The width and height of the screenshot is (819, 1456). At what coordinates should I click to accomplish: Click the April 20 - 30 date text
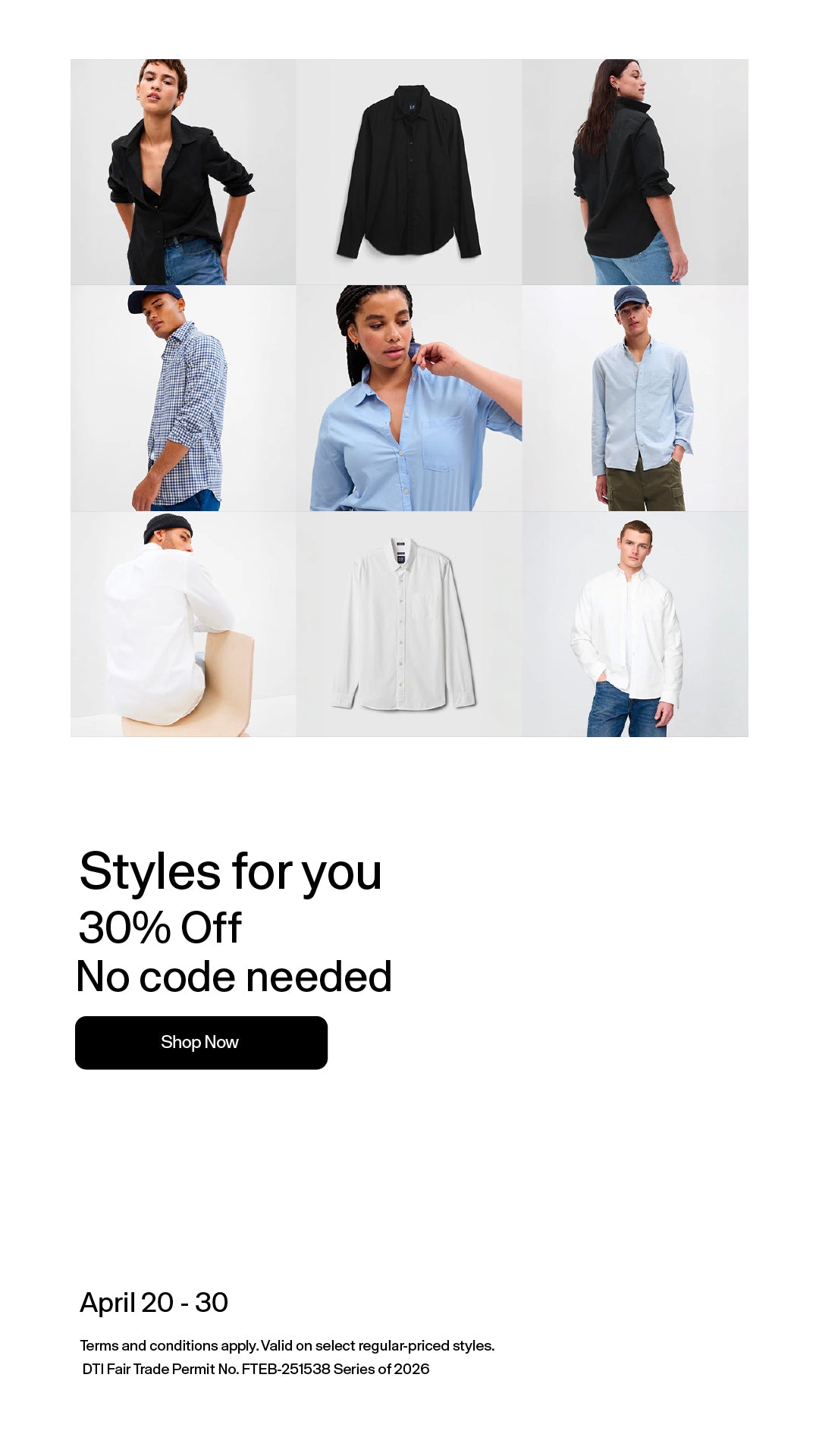[154, 1303]
